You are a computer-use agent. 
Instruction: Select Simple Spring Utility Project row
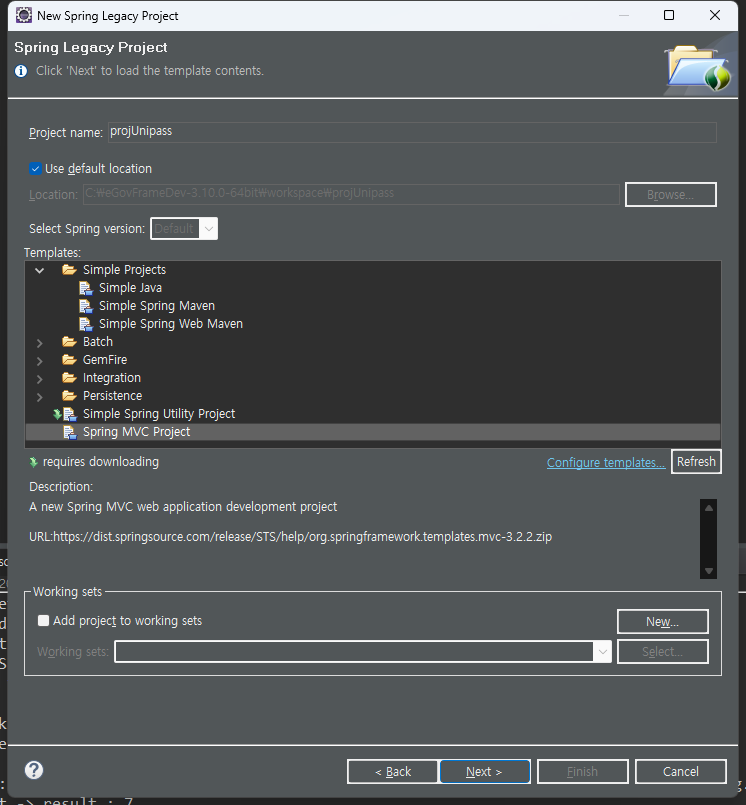373,414
